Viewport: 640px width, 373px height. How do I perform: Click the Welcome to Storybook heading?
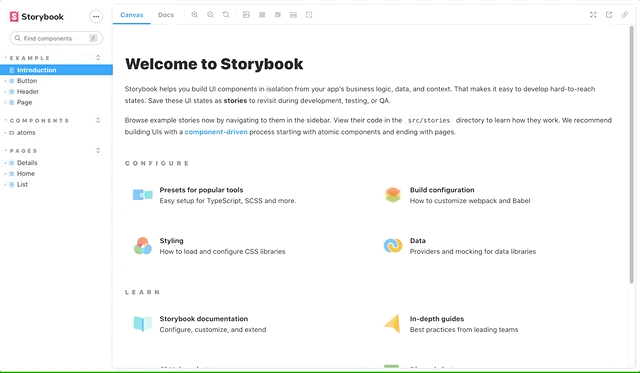pyautogui.click(x=214, y=64)
